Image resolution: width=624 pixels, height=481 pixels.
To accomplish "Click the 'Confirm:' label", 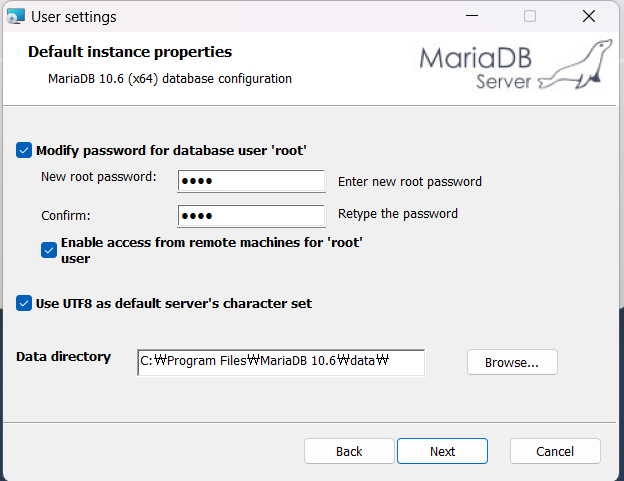I will (66, 216).
